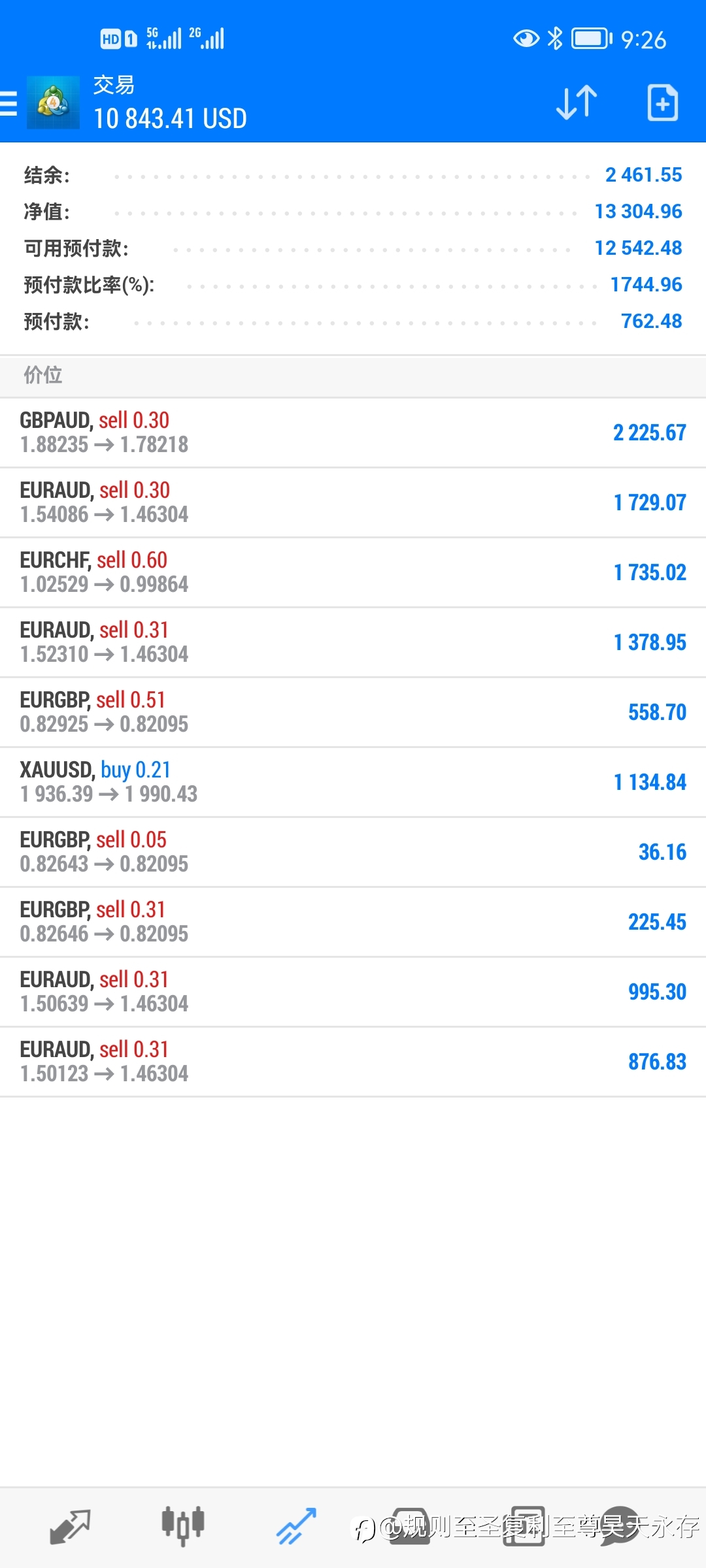Create a new order with the plus document icon
Viewport: 706px width, 1568px height.
click(662, 103)
